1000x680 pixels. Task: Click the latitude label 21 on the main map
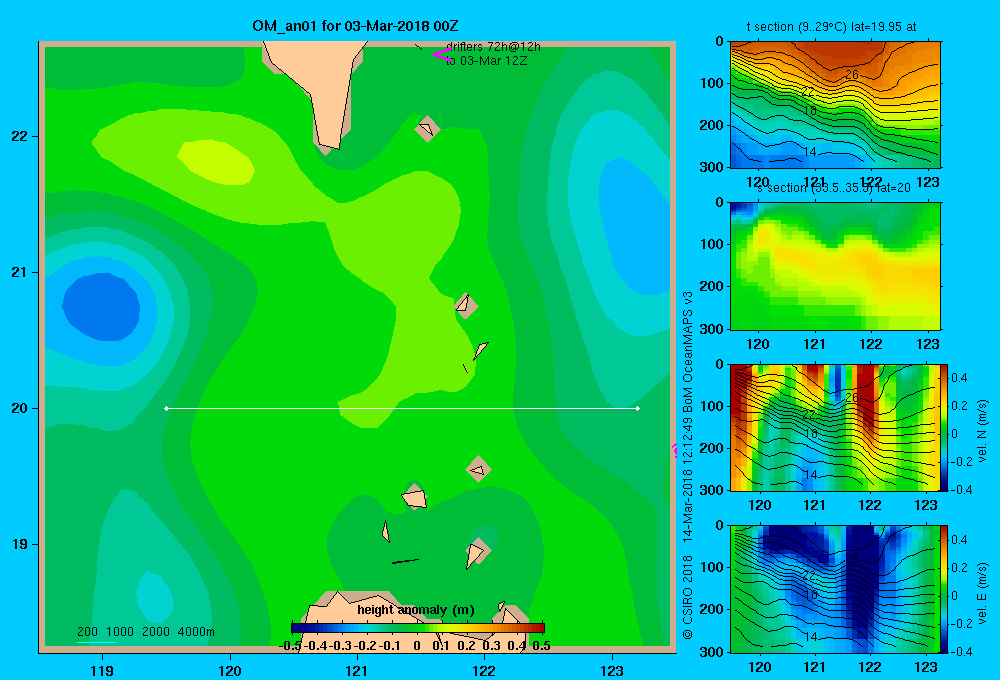(x=20, y=272)
